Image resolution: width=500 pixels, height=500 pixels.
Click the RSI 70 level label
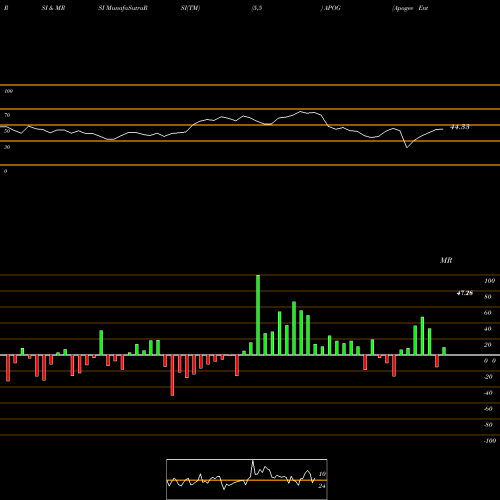click(x=7, y=115)
